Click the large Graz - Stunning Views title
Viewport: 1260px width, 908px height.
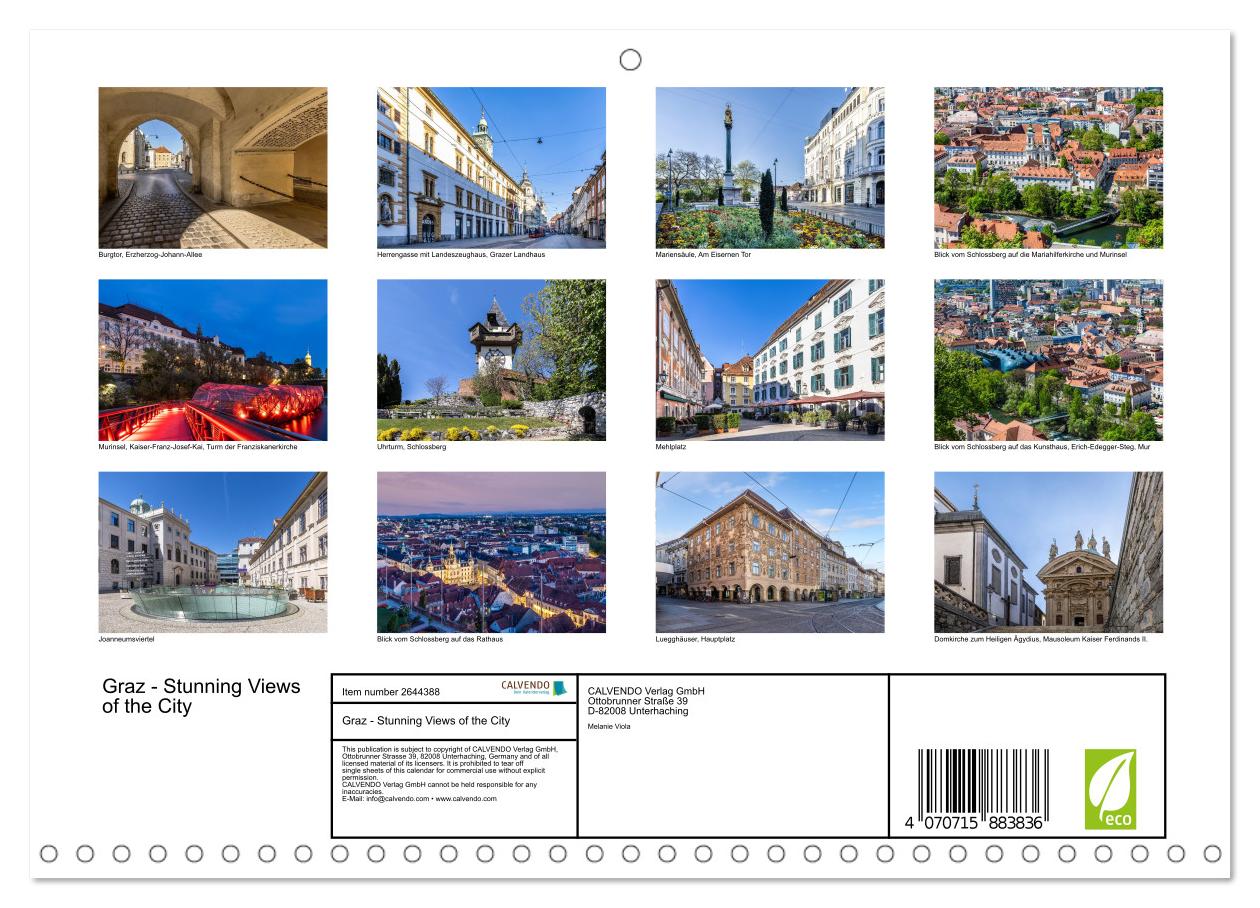click(201, 696)
